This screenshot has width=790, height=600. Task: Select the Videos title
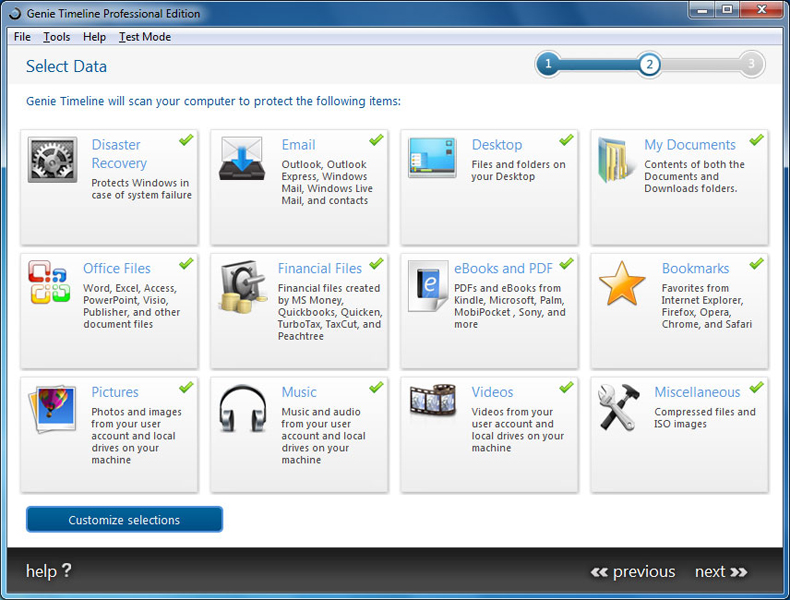tap(492, 392)
